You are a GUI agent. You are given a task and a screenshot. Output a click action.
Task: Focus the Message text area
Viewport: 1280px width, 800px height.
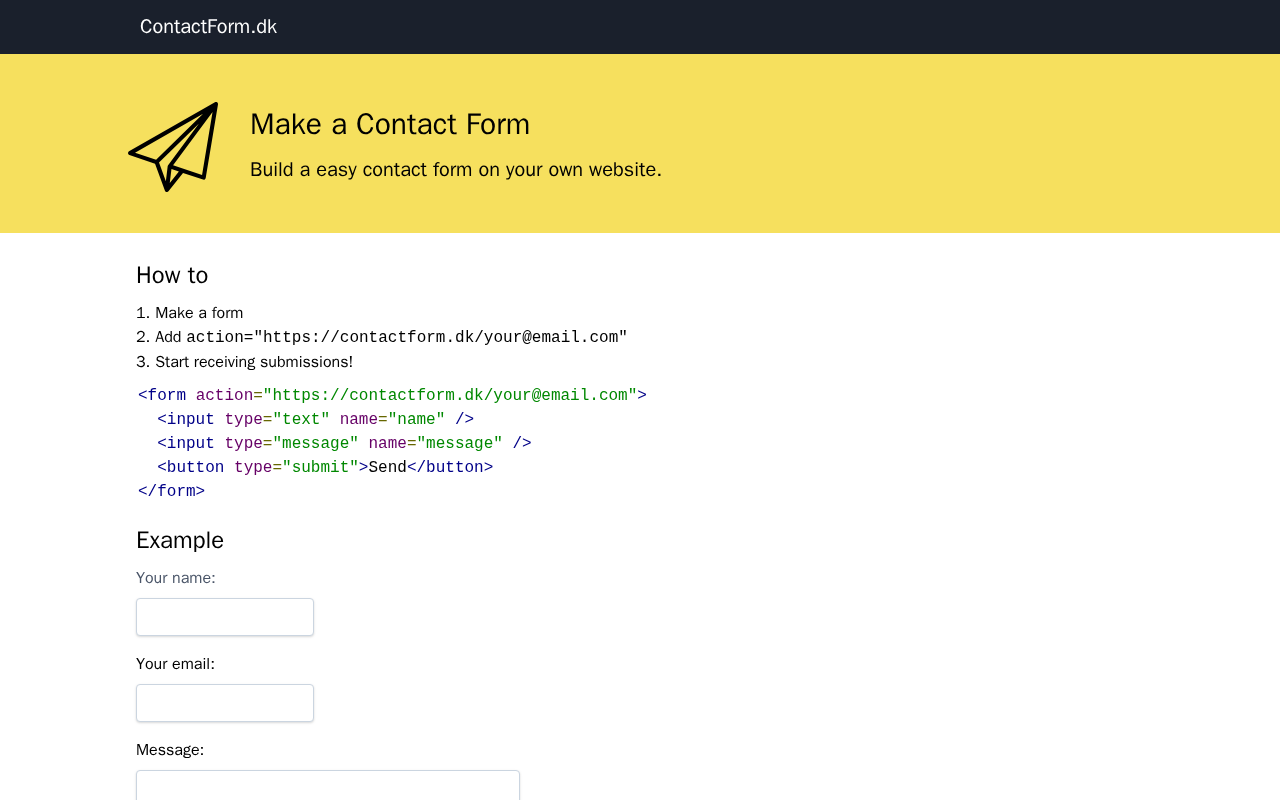pos(328,786)
